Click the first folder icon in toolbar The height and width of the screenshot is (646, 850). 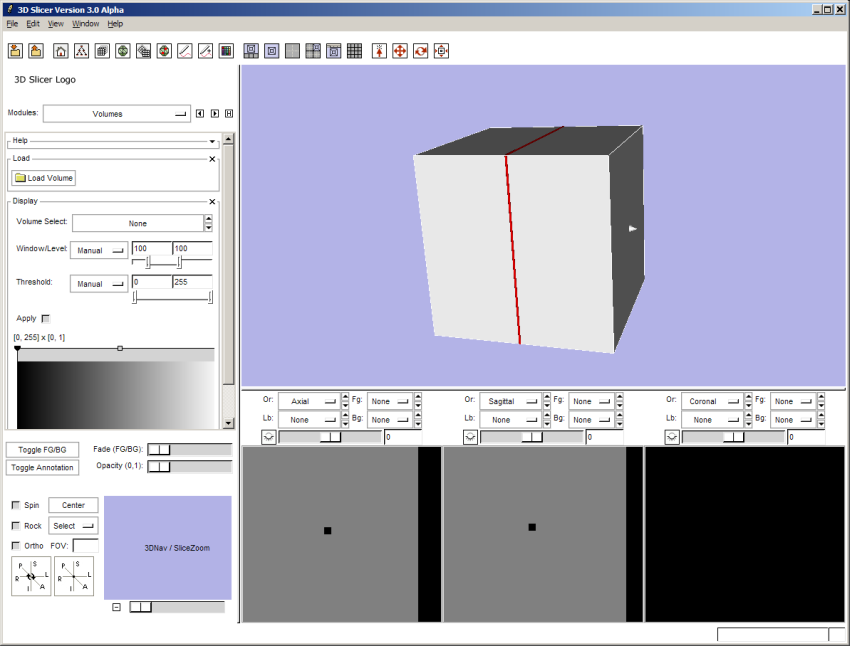pos(15,51)
